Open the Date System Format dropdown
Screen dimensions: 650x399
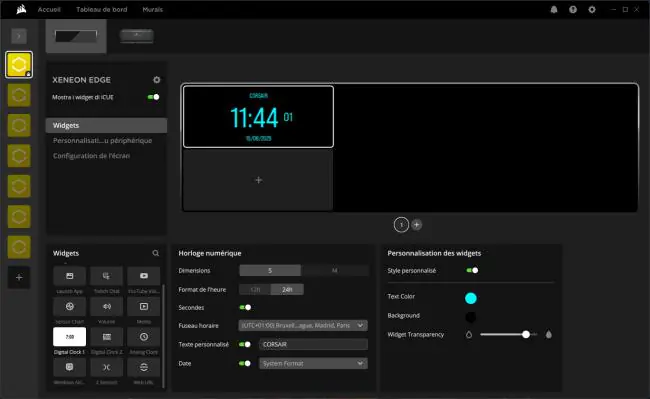point(313,363)
